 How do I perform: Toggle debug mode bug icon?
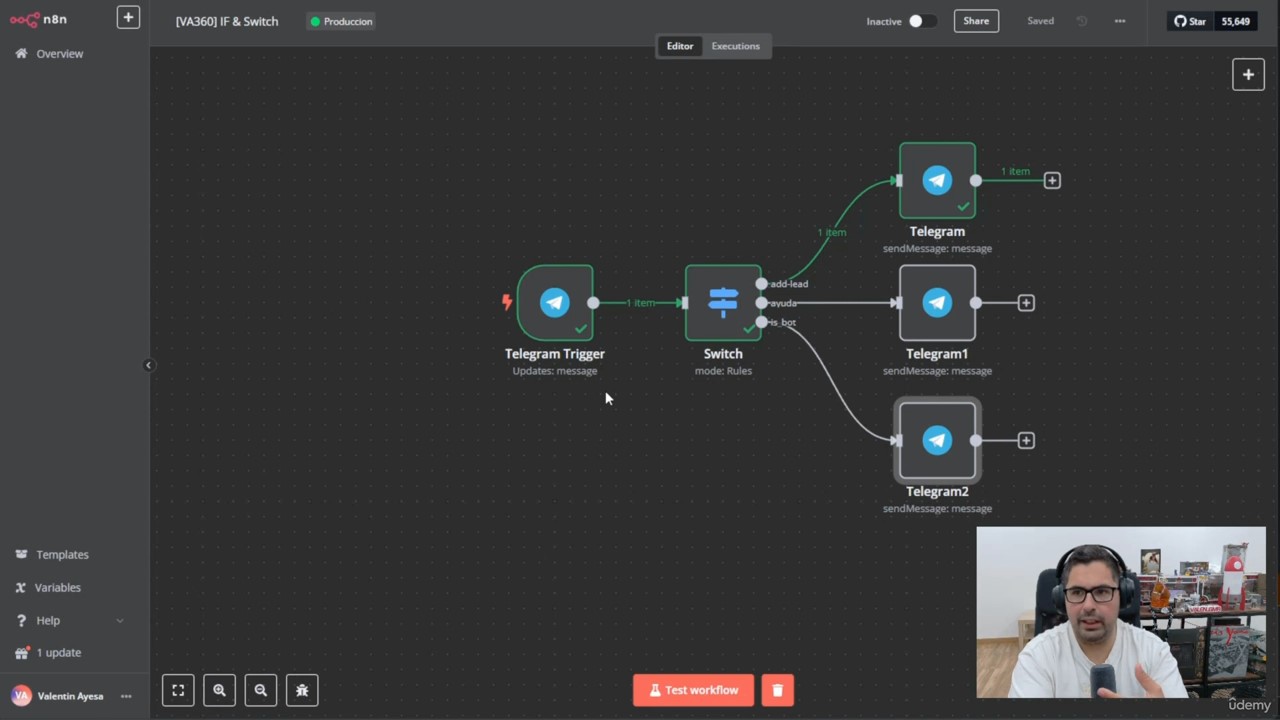pos(302,690)
